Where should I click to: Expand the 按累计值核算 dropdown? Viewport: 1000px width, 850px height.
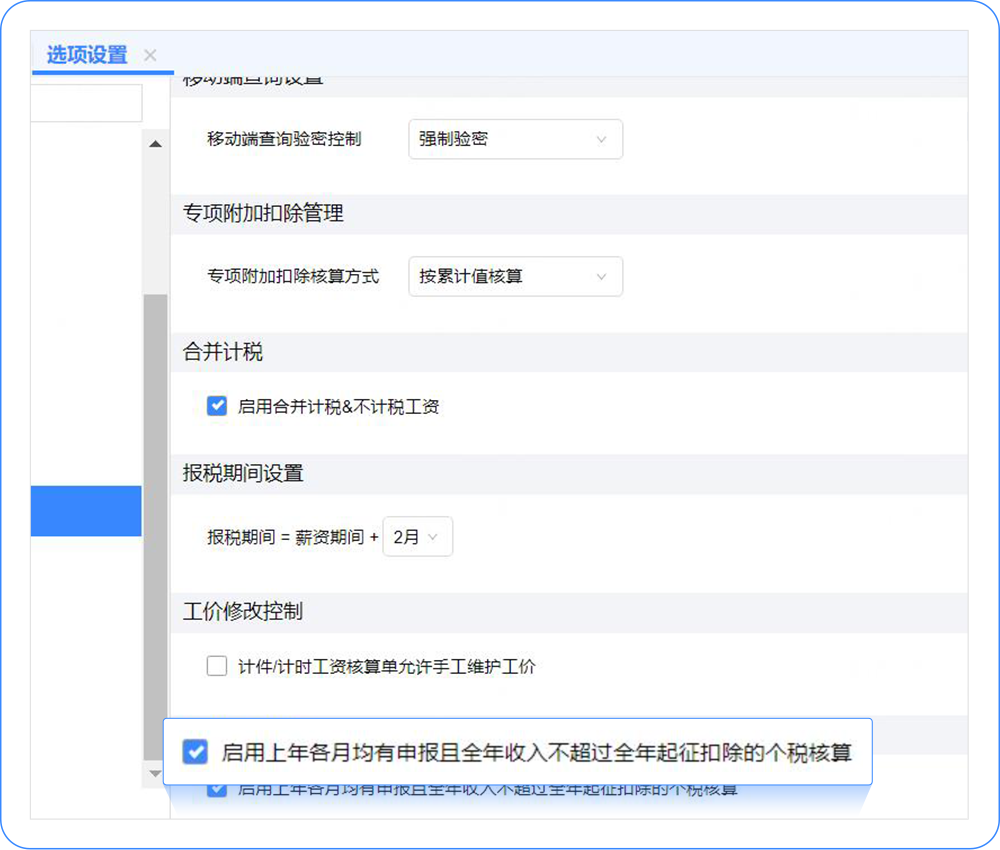515,276
